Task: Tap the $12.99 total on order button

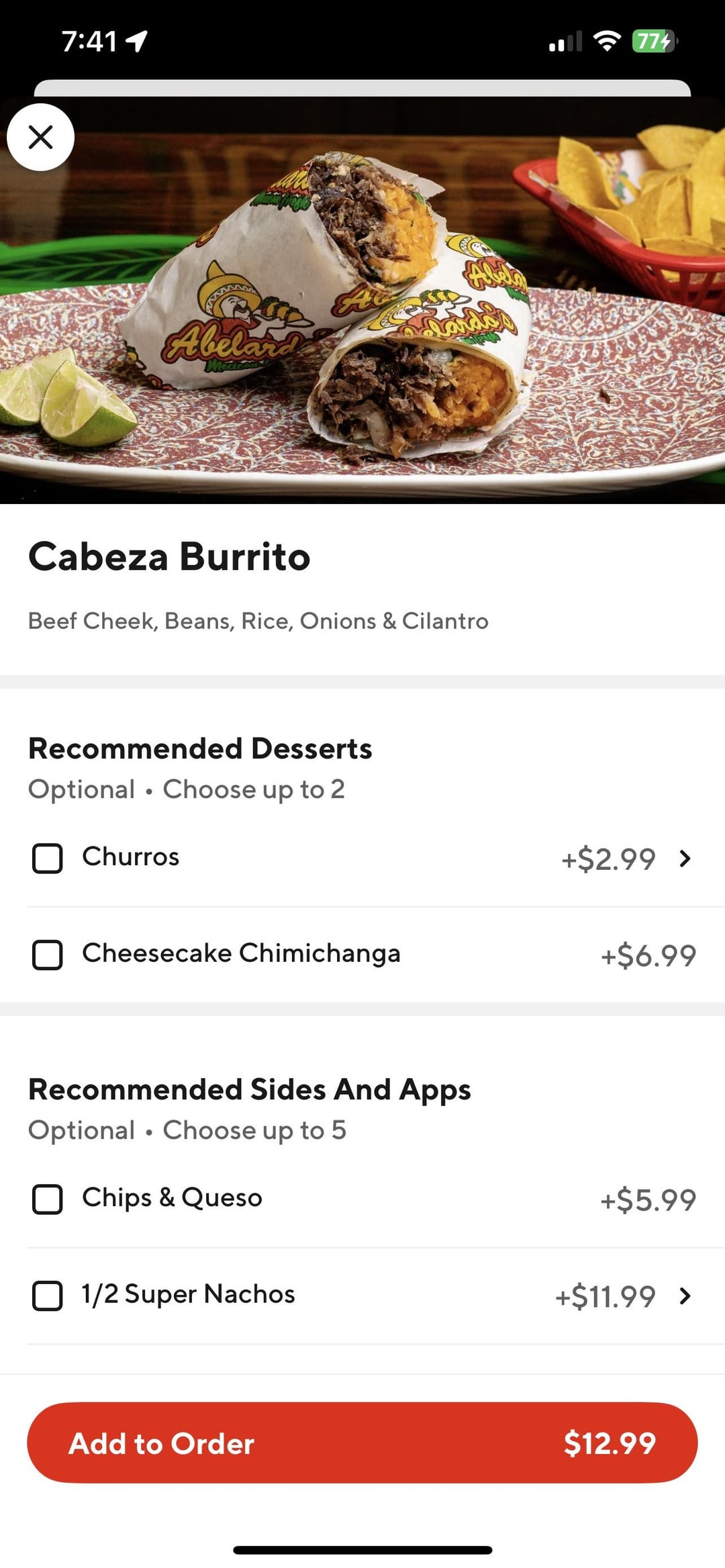Action: point(610,1443)
